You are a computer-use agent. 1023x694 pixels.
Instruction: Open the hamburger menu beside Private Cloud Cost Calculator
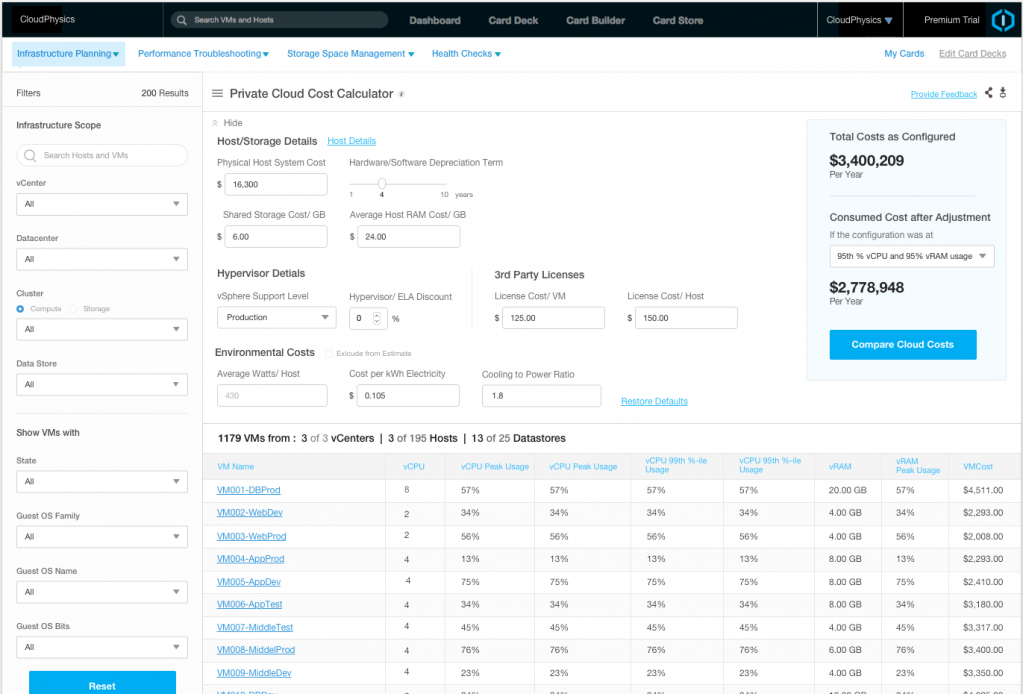tap(216, 94)
